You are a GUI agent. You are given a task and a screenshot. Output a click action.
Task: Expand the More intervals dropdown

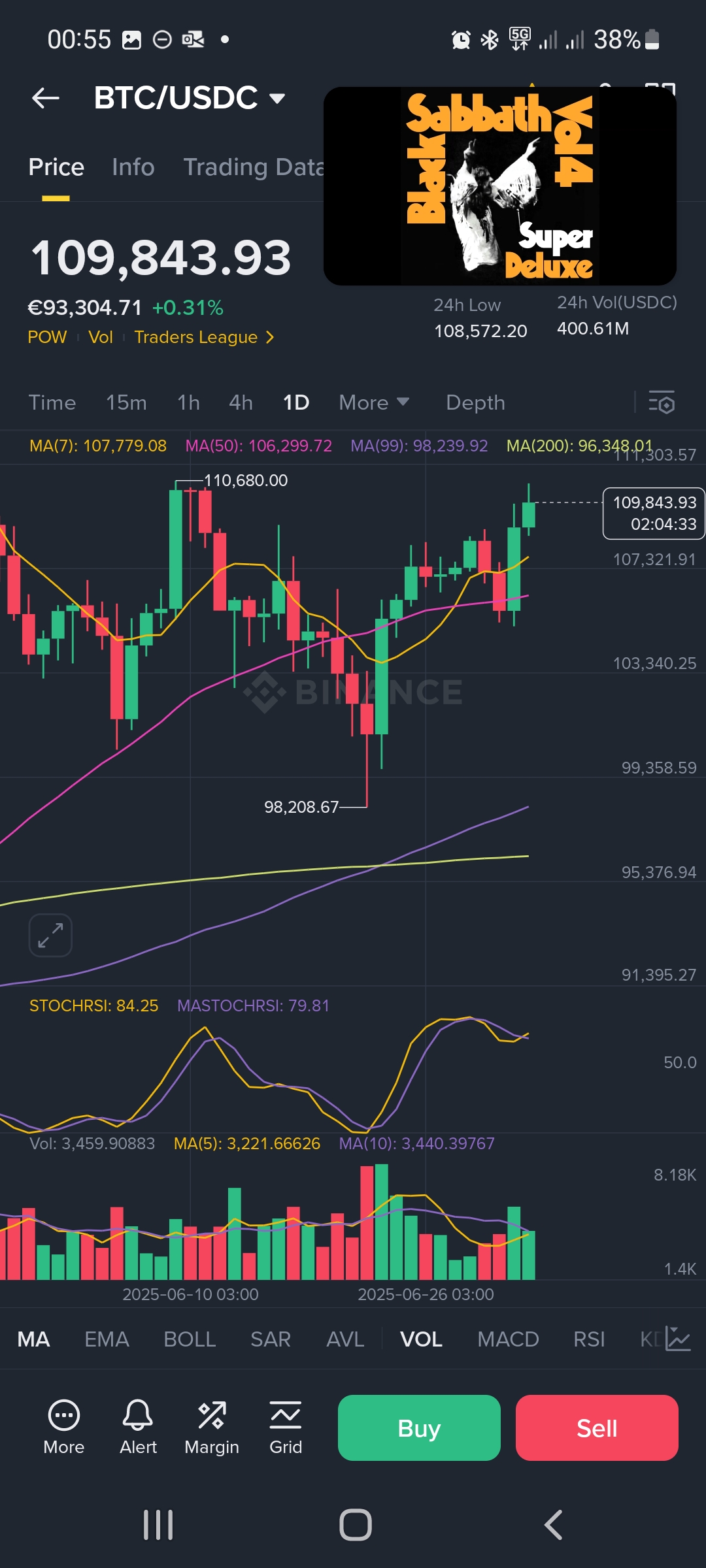click(x=374, y=402)
